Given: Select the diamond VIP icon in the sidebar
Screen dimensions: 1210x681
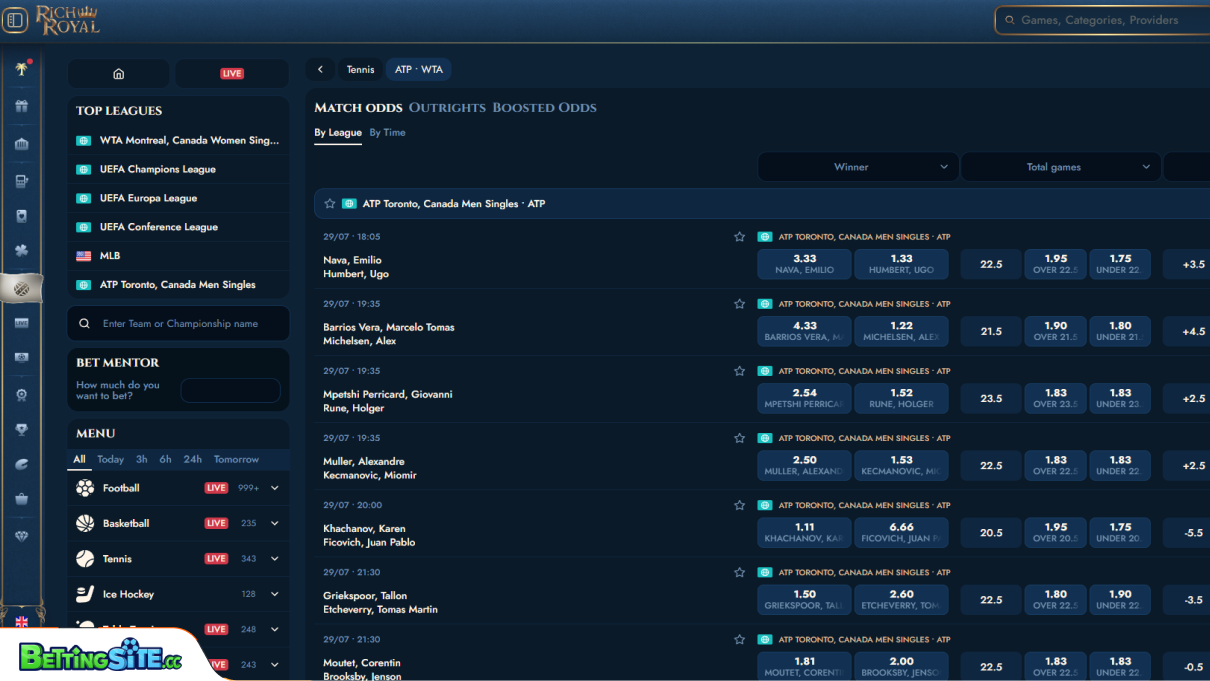Looking at the screenshot, I should tap(22, 534).
